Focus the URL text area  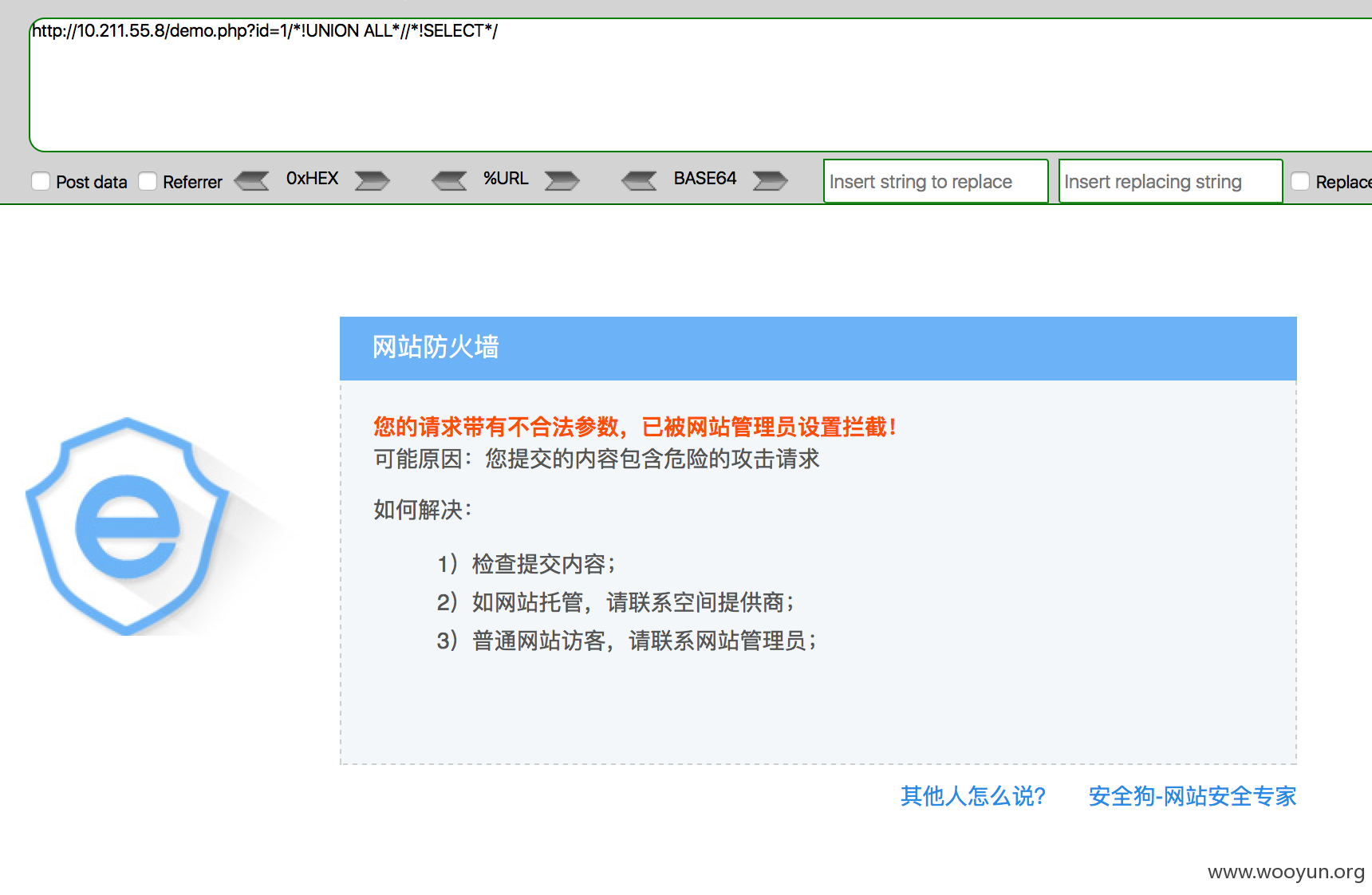click(700, 85)
